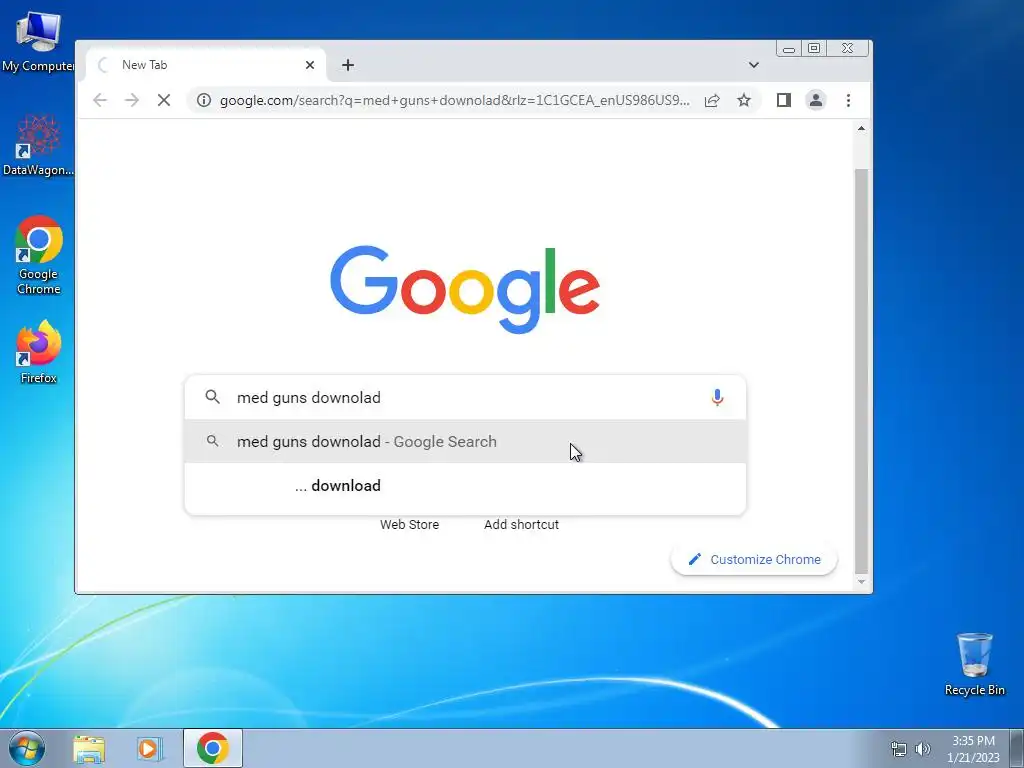This screenshot has width=1024, height=768.
Task: Click scrollbar down arrow in Chrome
Action: [861, 581]
